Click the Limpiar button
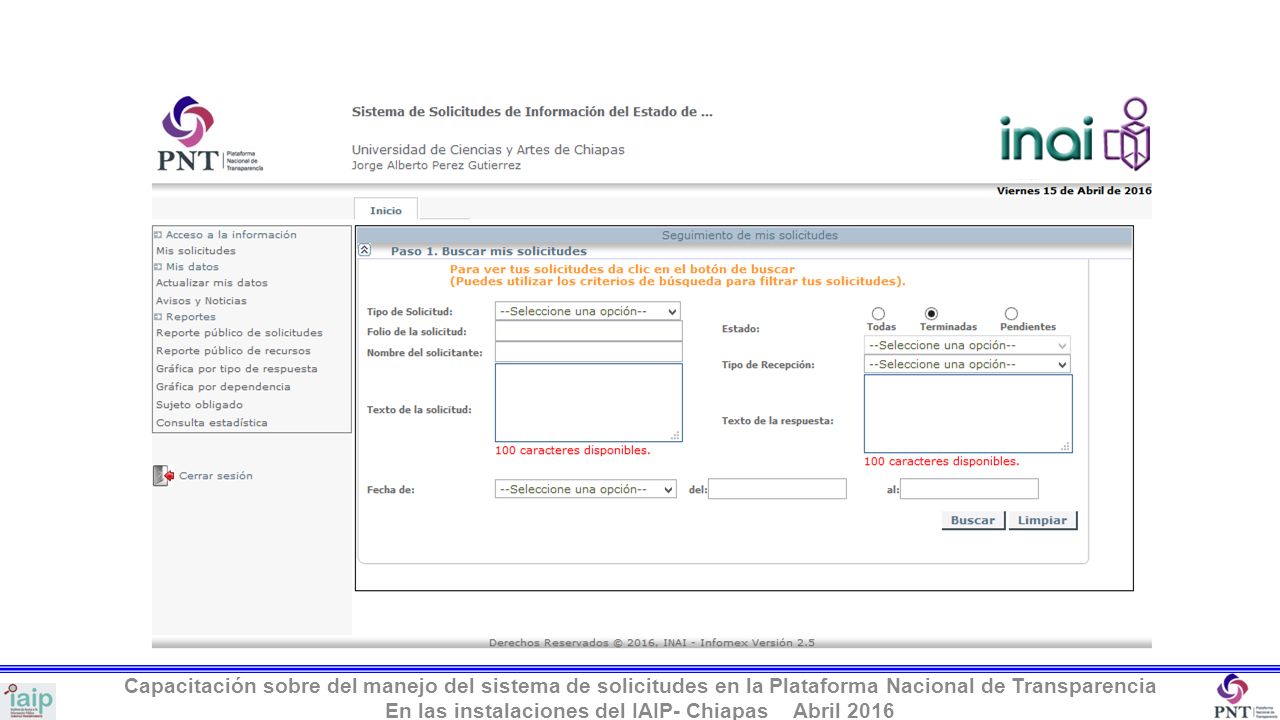 pyautogui.click(x=1043, y=520)
